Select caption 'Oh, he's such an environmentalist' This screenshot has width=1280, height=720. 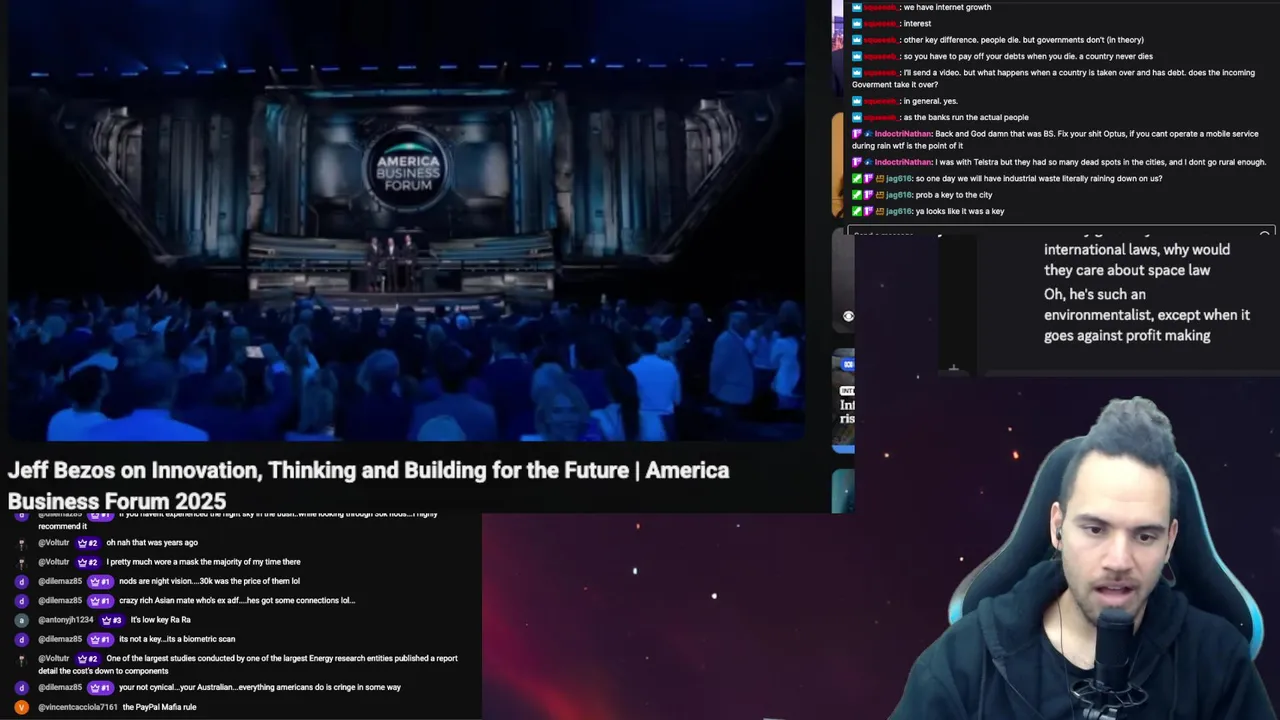[1146, 315]
